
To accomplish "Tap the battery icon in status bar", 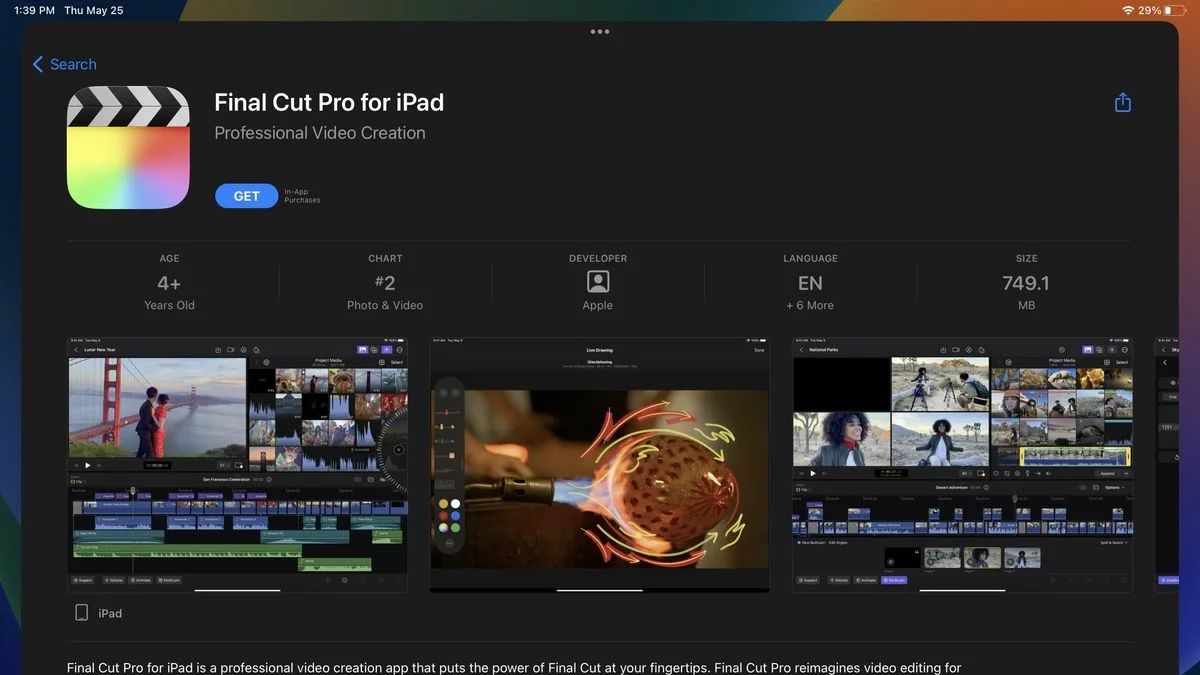I will [1177, 10].
